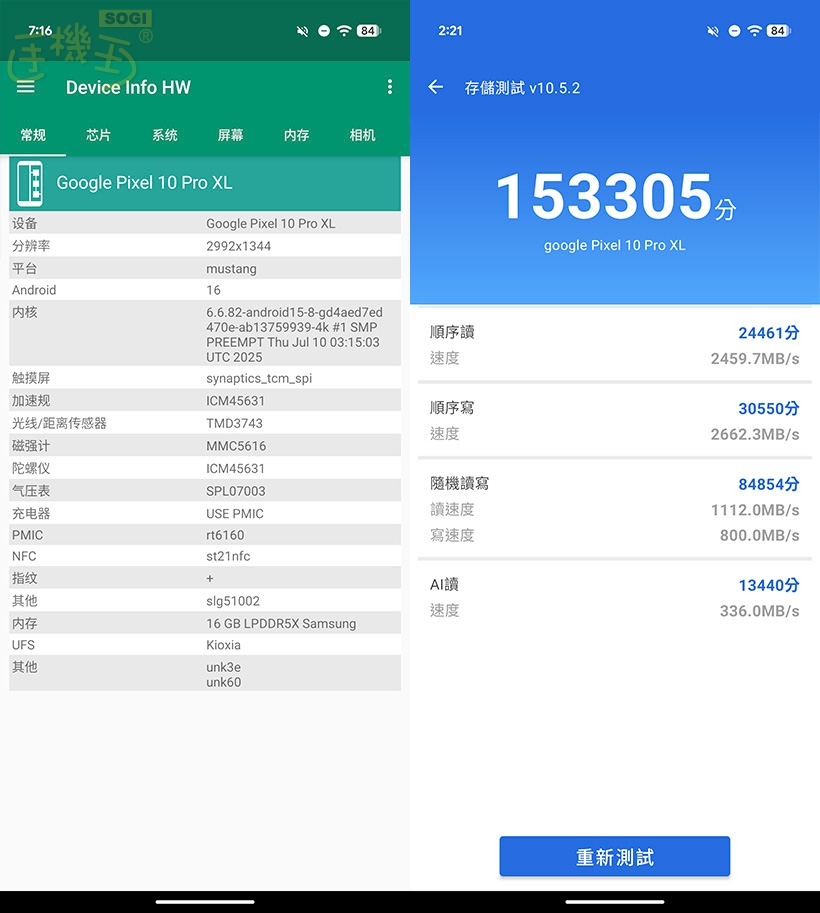Select the 常规 tab
Screen dimensions: 820x913
(x=33, y=135)
